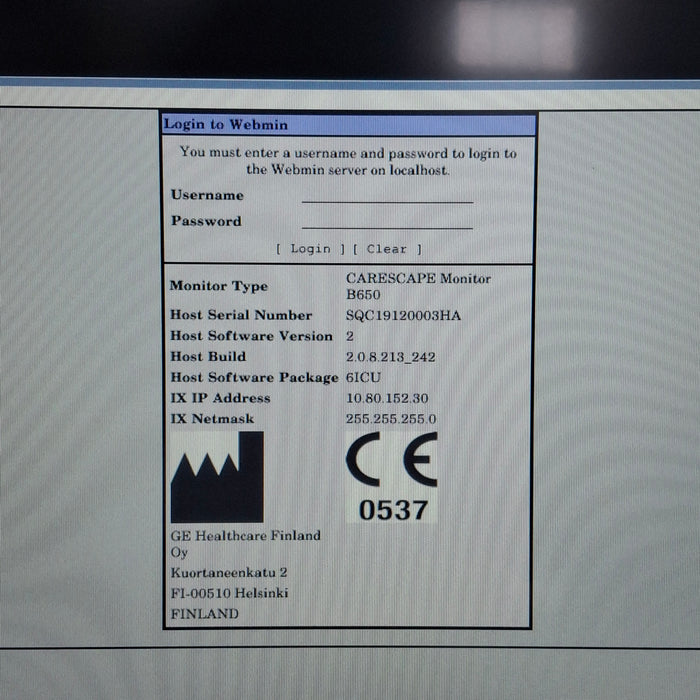Click the 'Username' label

coord(207,195)
